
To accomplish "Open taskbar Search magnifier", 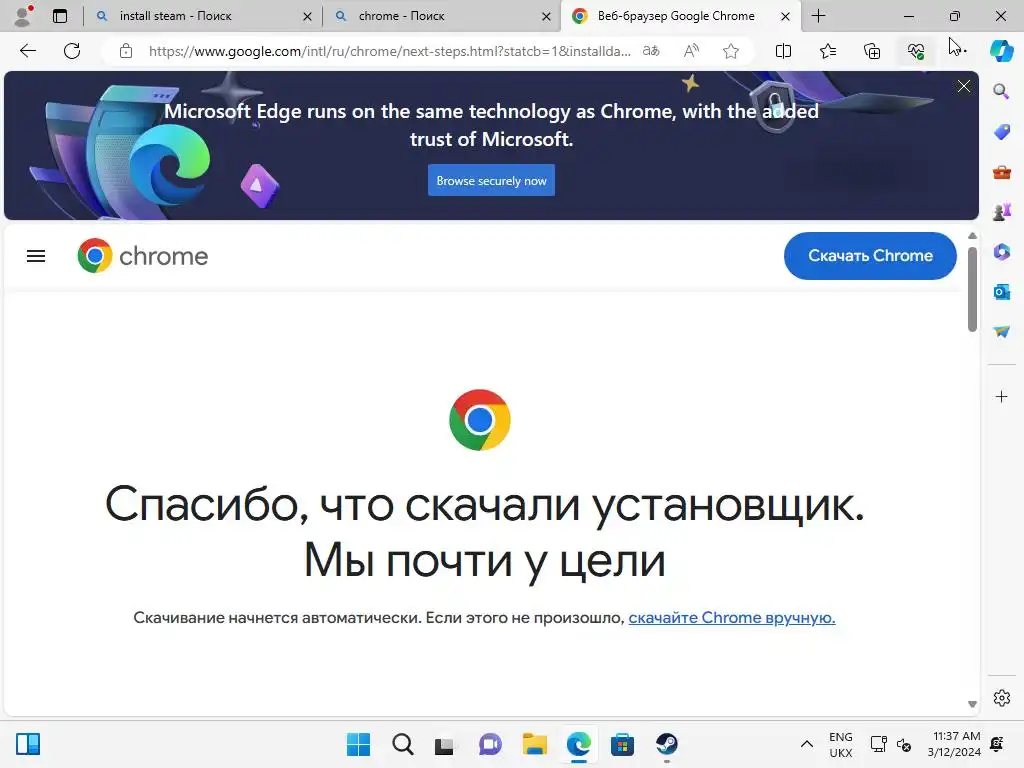I will (402, 744).
